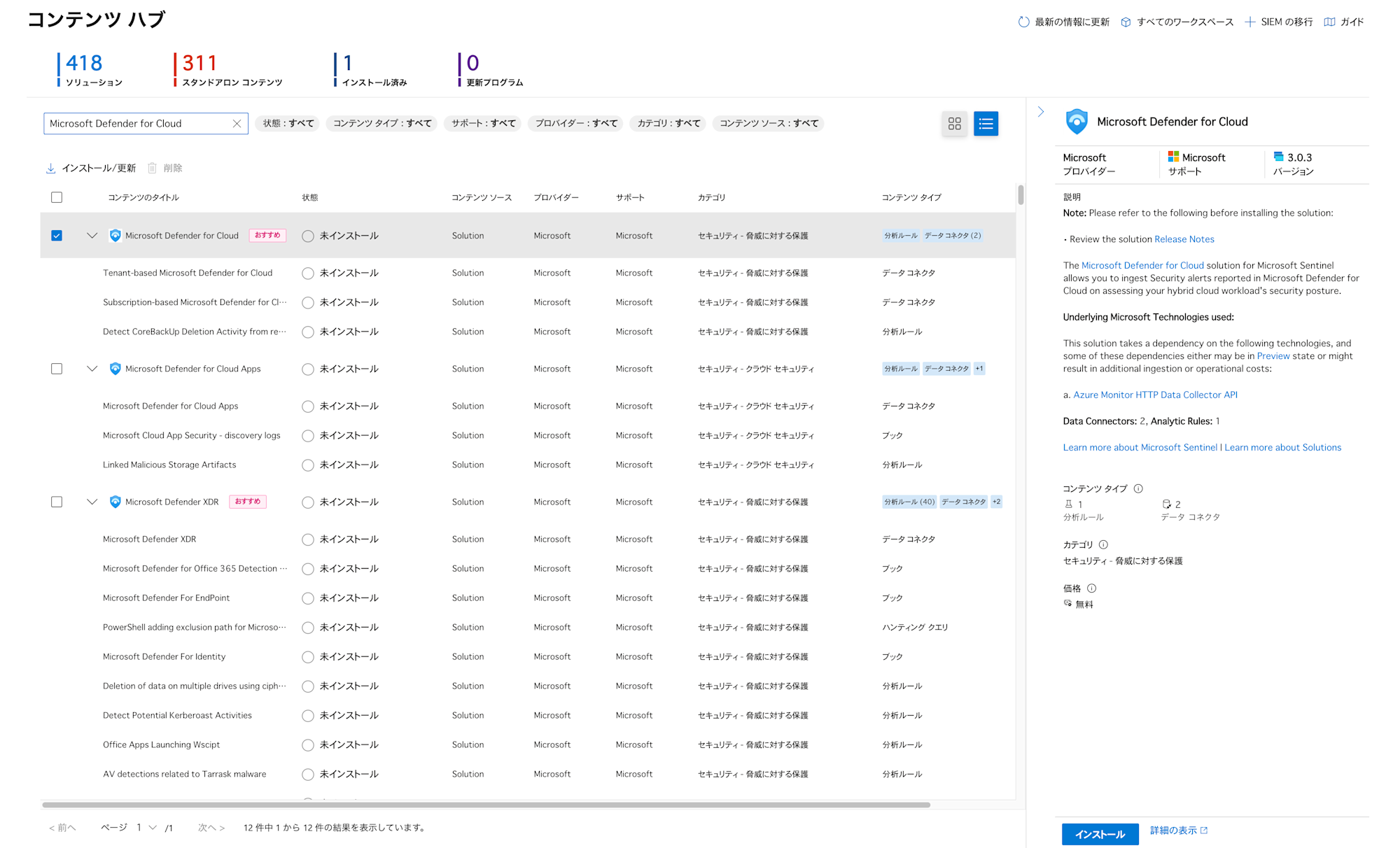Viewport: 1400px width, 848px height.
Task: Click status circle for Tenant-based Microsoft Defender for Cloud
Action: [308, 274]
